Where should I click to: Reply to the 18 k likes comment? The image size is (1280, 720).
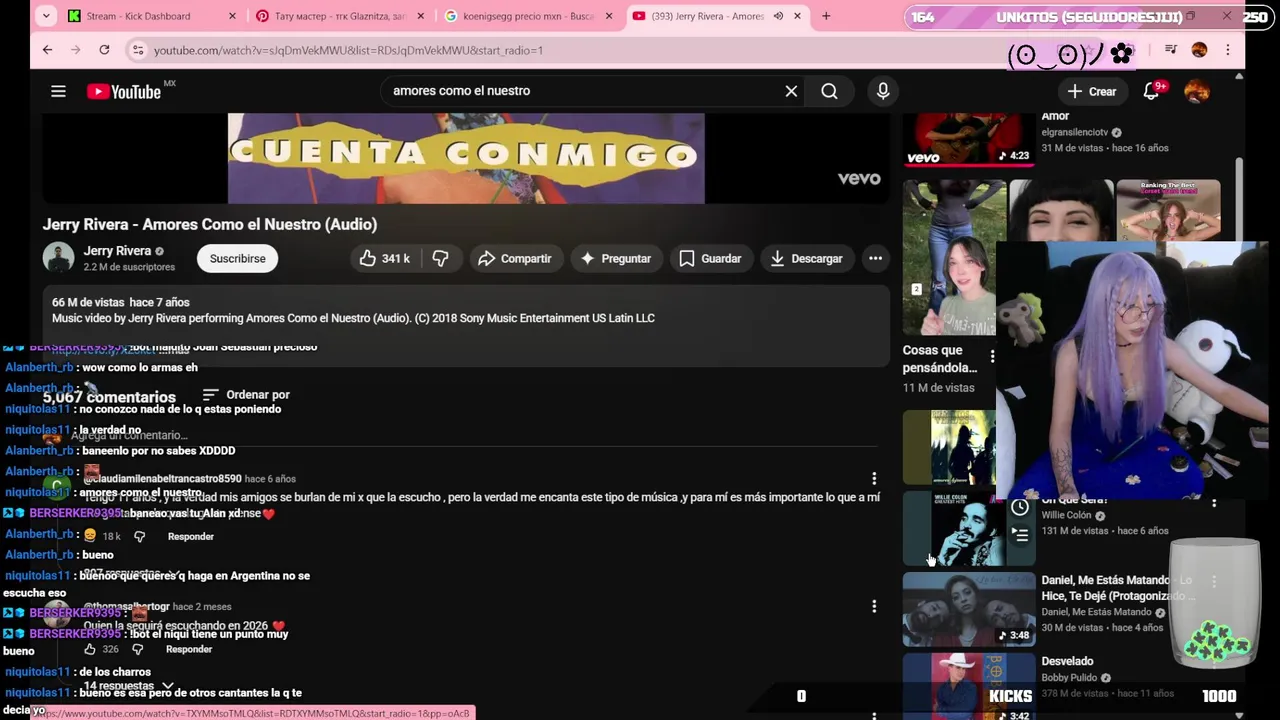pos(190,536)
